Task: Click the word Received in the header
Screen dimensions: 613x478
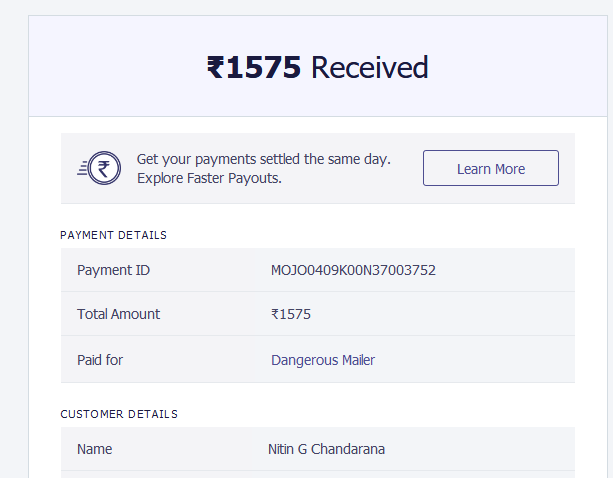Action: tap(370, 67)
